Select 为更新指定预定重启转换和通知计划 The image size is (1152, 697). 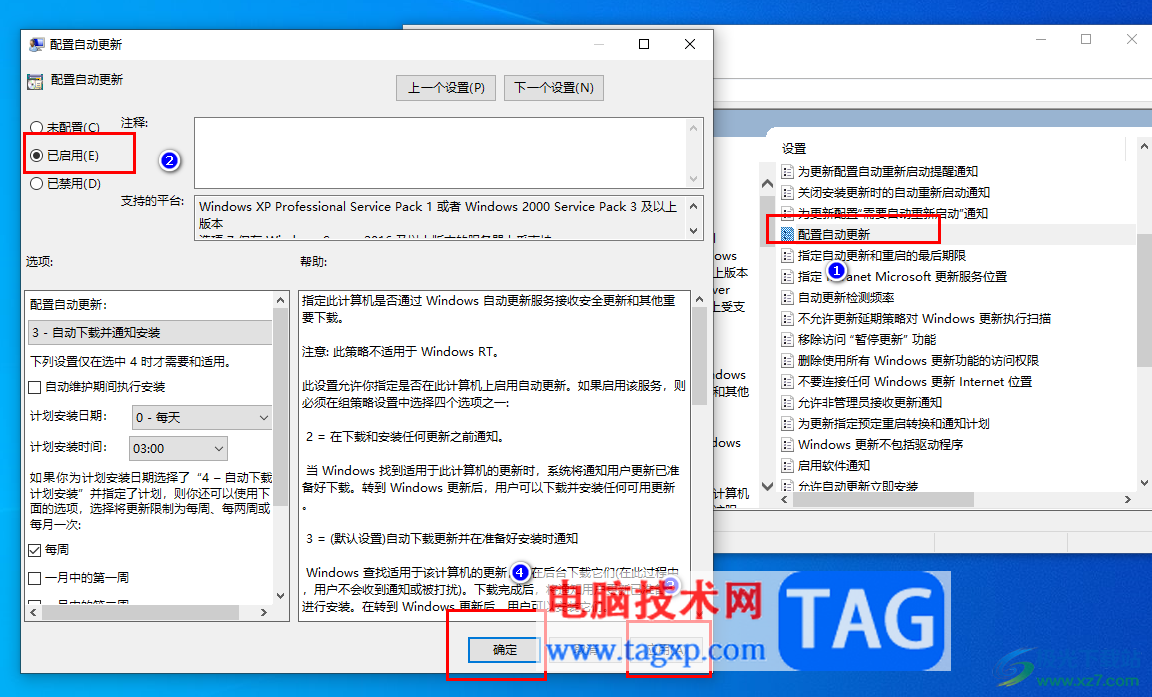[x=893, y=424]
